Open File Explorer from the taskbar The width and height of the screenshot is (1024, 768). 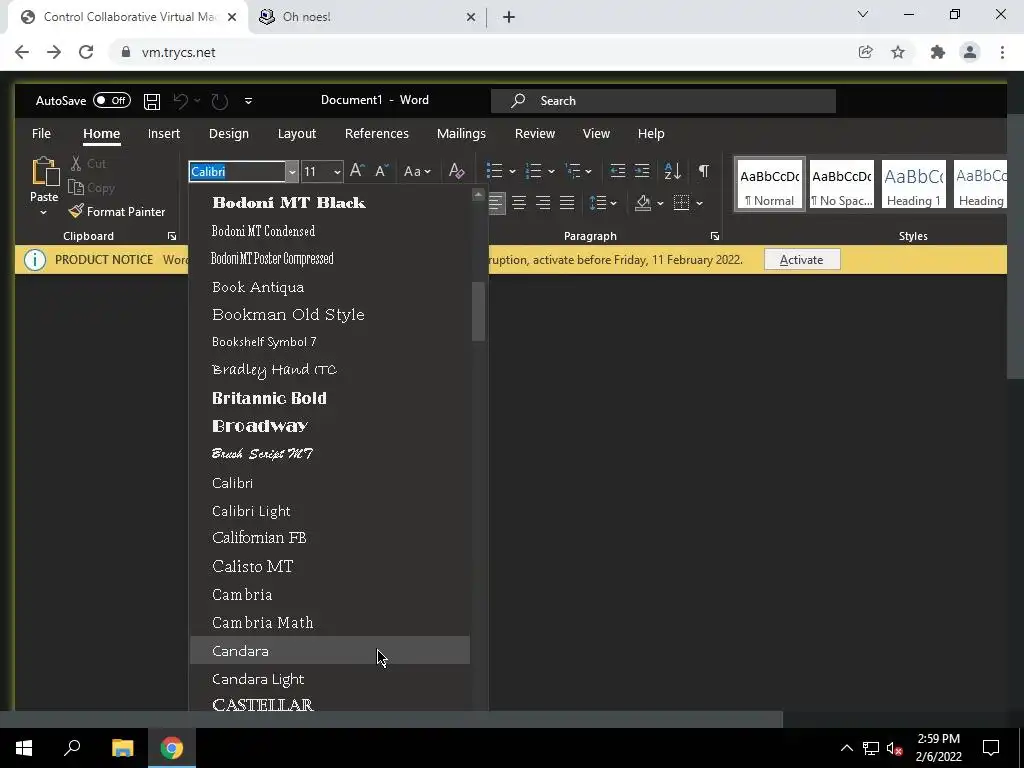point(122,748)
